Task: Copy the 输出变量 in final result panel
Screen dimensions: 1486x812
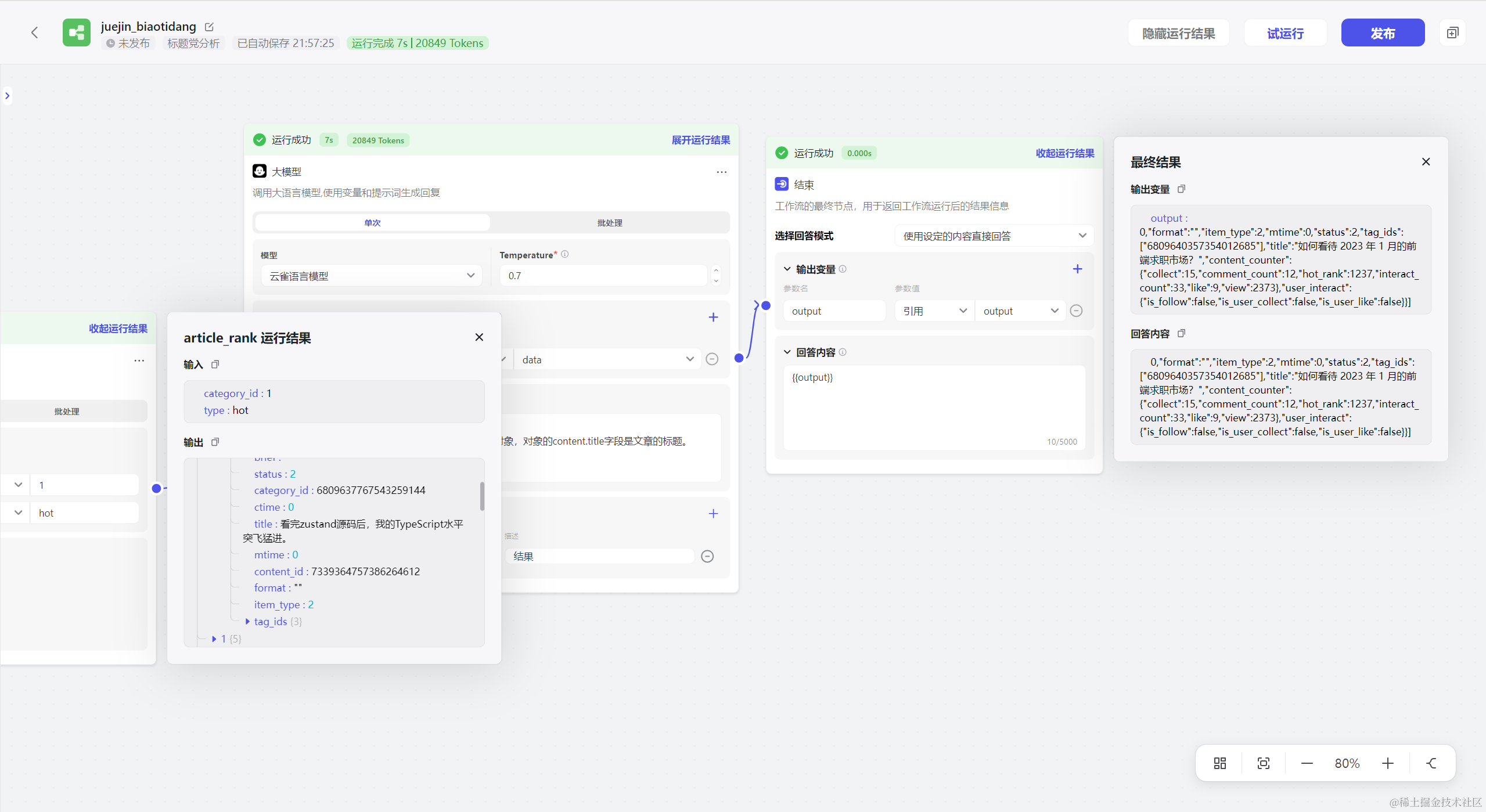Action: pyautogui.click(x=1181, y=189)
